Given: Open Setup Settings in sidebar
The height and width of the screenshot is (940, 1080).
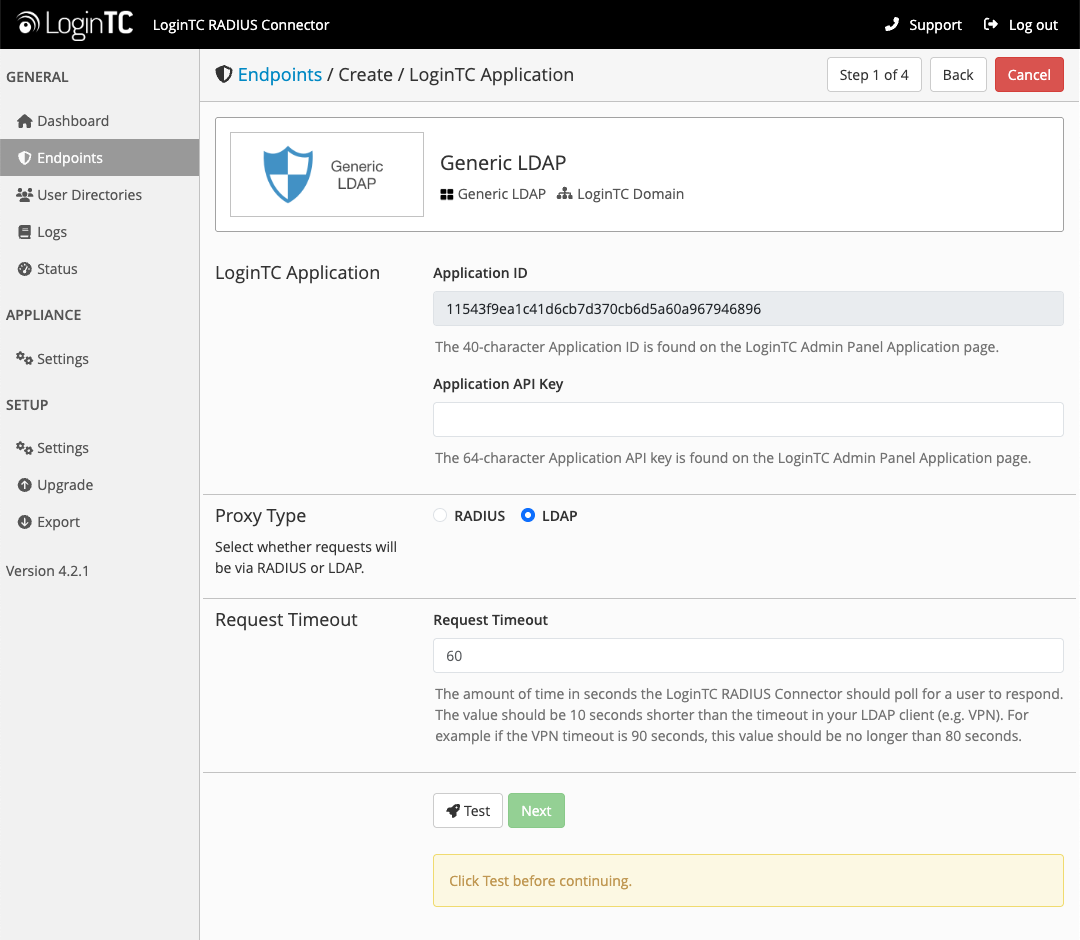Looking at the screenshot, I should [x=62, y=448].
